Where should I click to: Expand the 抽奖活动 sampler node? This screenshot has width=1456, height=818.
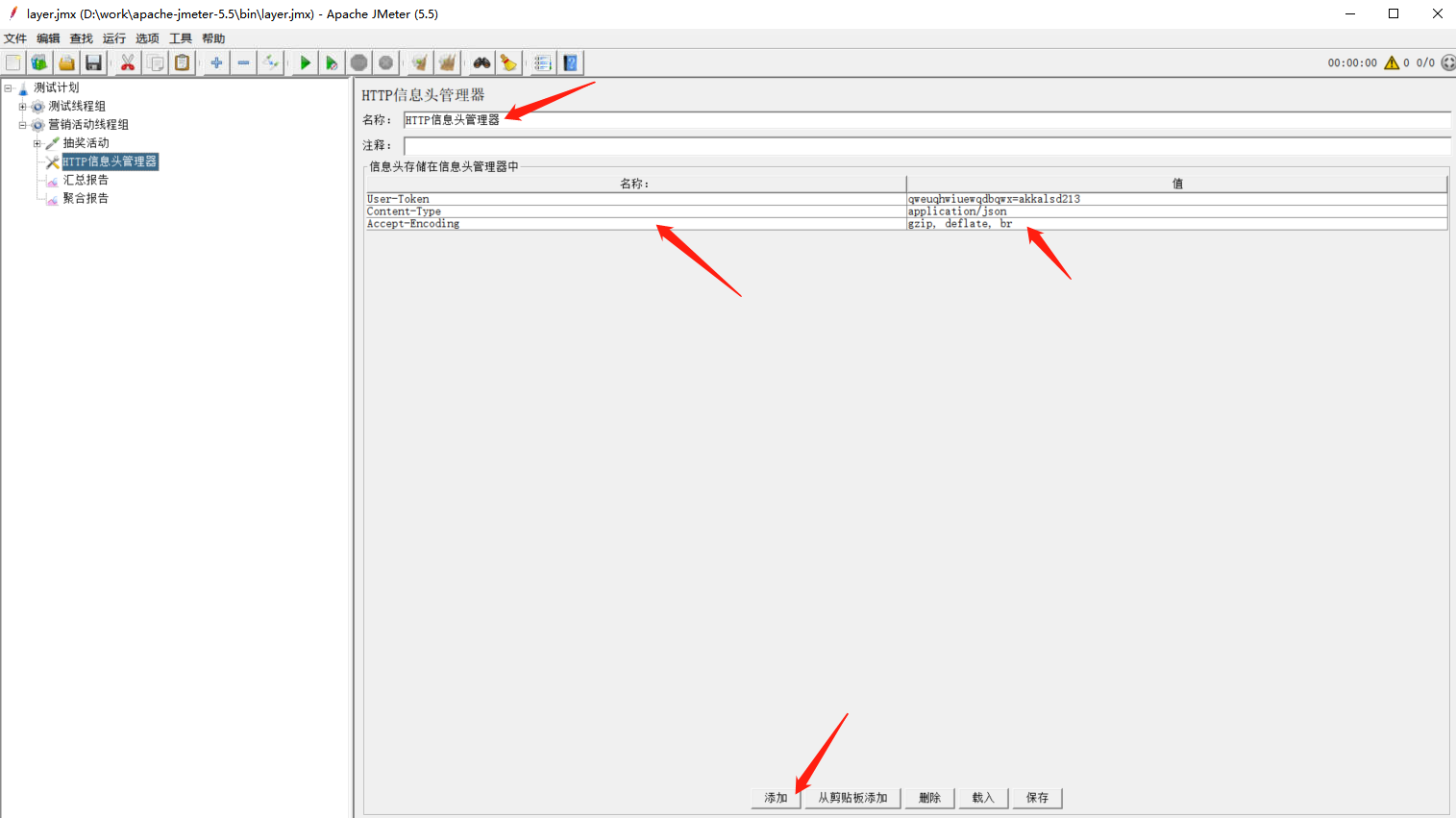37,143
